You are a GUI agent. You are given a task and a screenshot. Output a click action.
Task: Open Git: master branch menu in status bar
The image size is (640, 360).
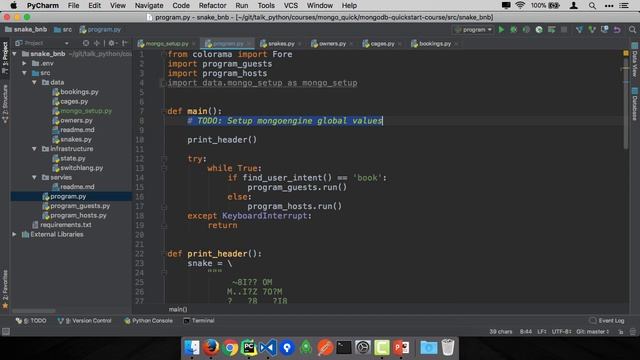point(593,332)
